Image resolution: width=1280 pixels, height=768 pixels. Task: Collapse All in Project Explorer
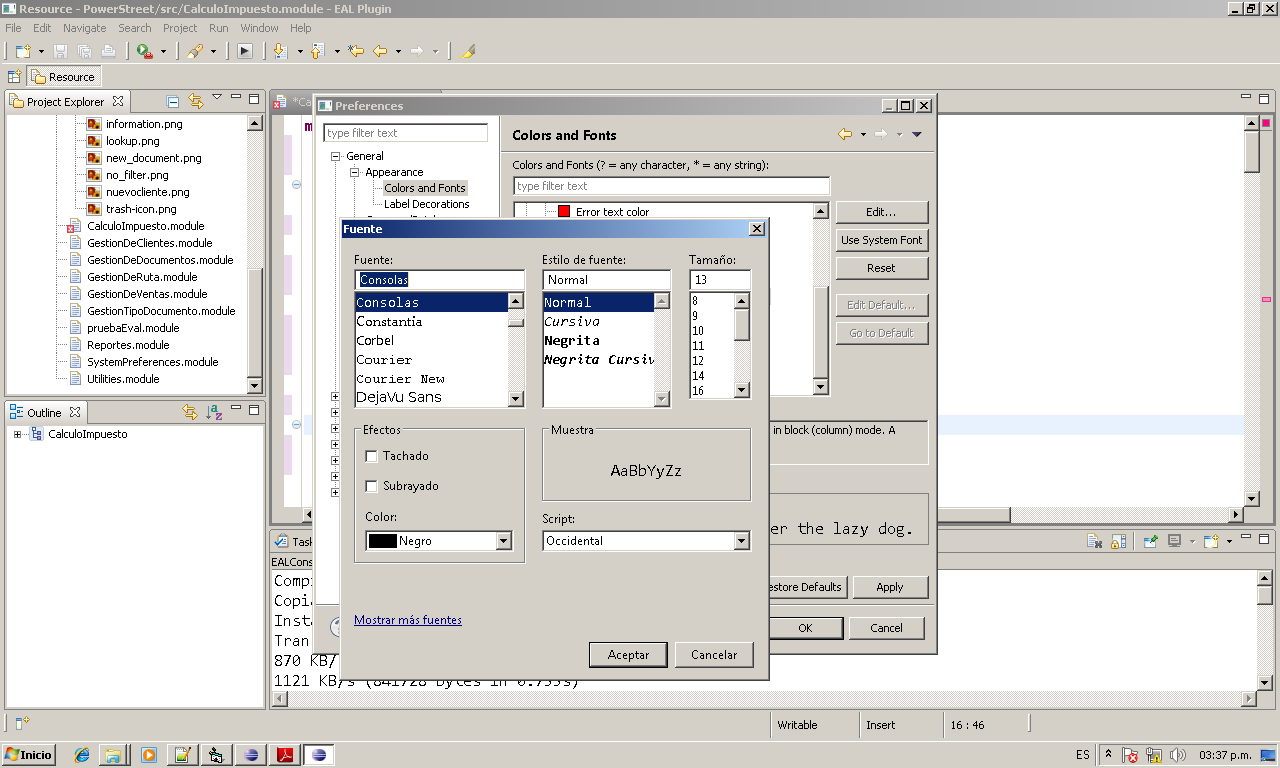coord(173,101)
